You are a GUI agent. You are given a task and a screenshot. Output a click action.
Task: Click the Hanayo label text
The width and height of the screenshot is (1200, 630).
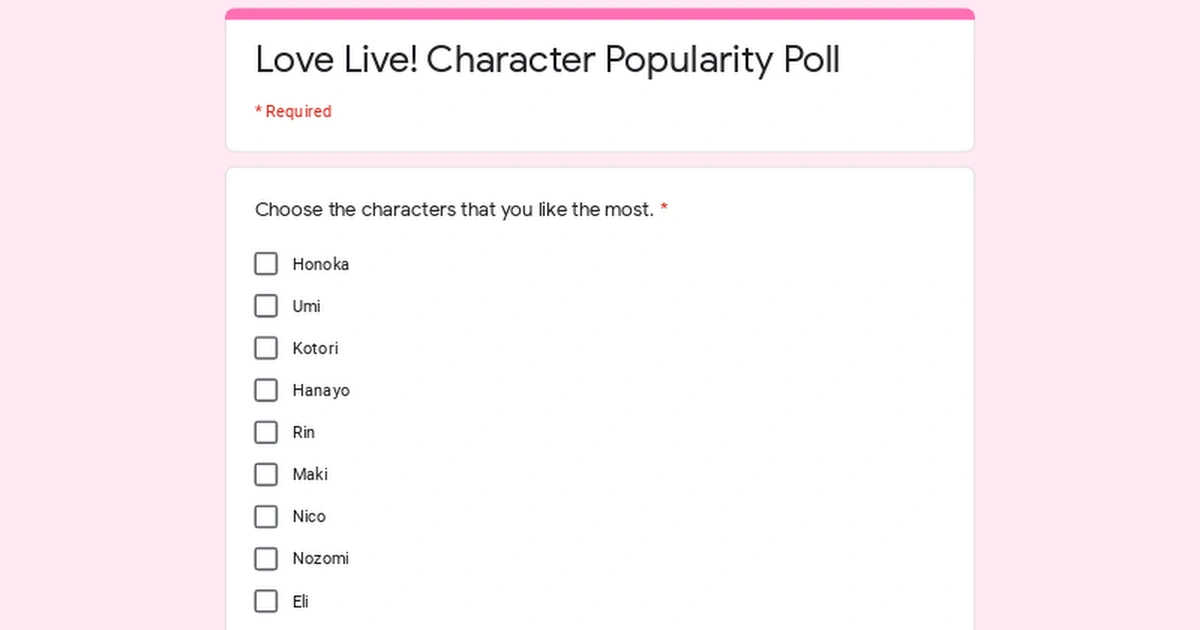tap(321, 390)
